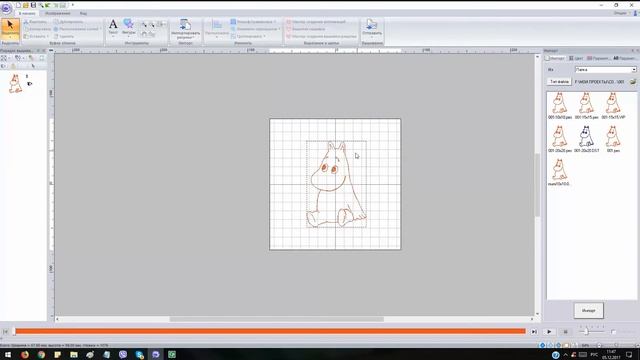Screen dimensions: 640x360
Task: Click the Удалить command in clipboard group
Action: click(x=64, y=36)
